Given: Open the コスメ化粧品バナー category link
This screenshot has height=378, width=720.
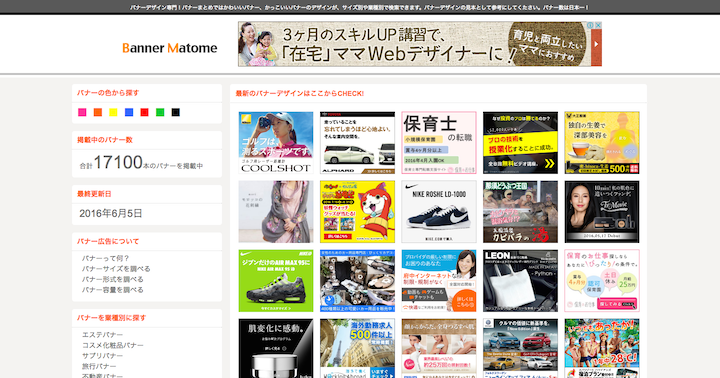Looking at the screenshot, I should click(x=112, y=345).
